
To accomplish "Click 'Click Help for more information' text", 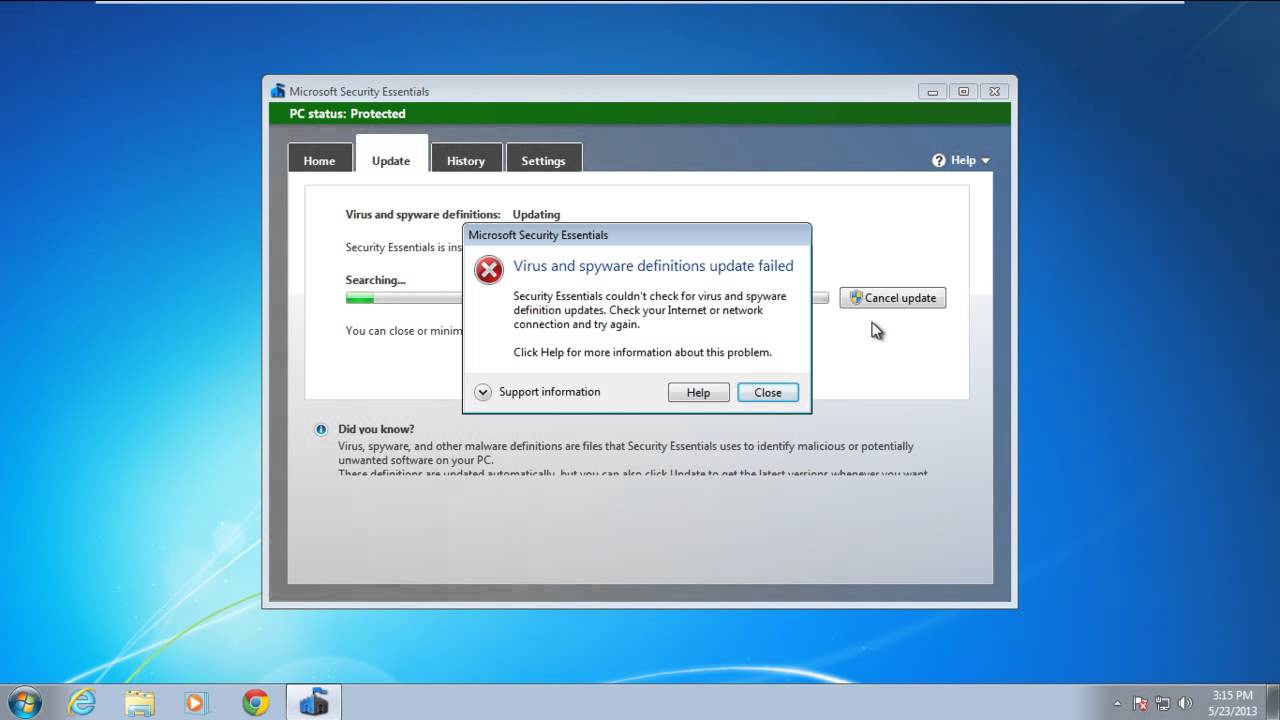I will pyautogui.click(x=642, y=352).
